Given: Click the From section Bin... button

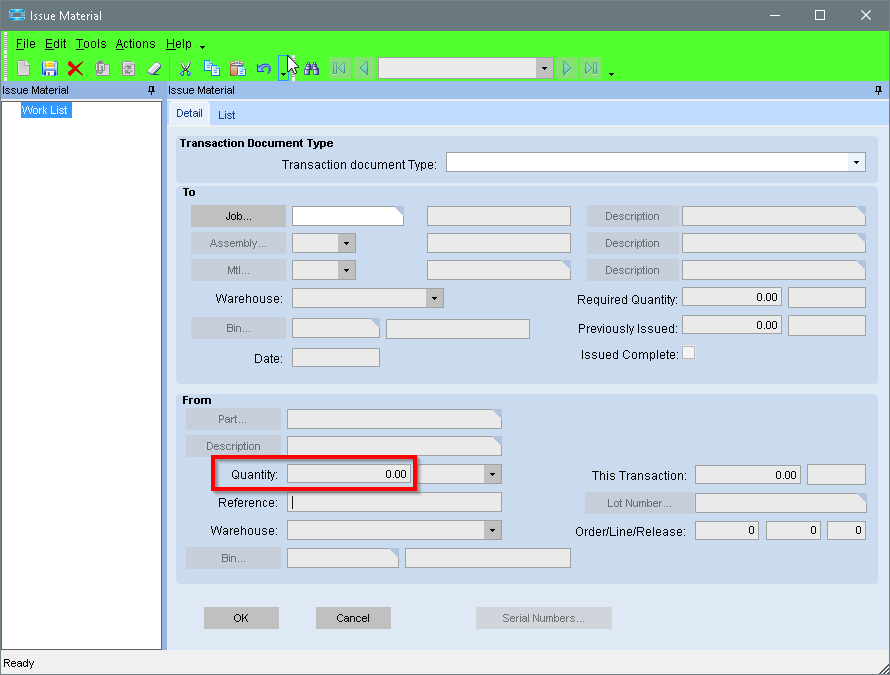Looking at the screenshot, I should click(233, 558).
